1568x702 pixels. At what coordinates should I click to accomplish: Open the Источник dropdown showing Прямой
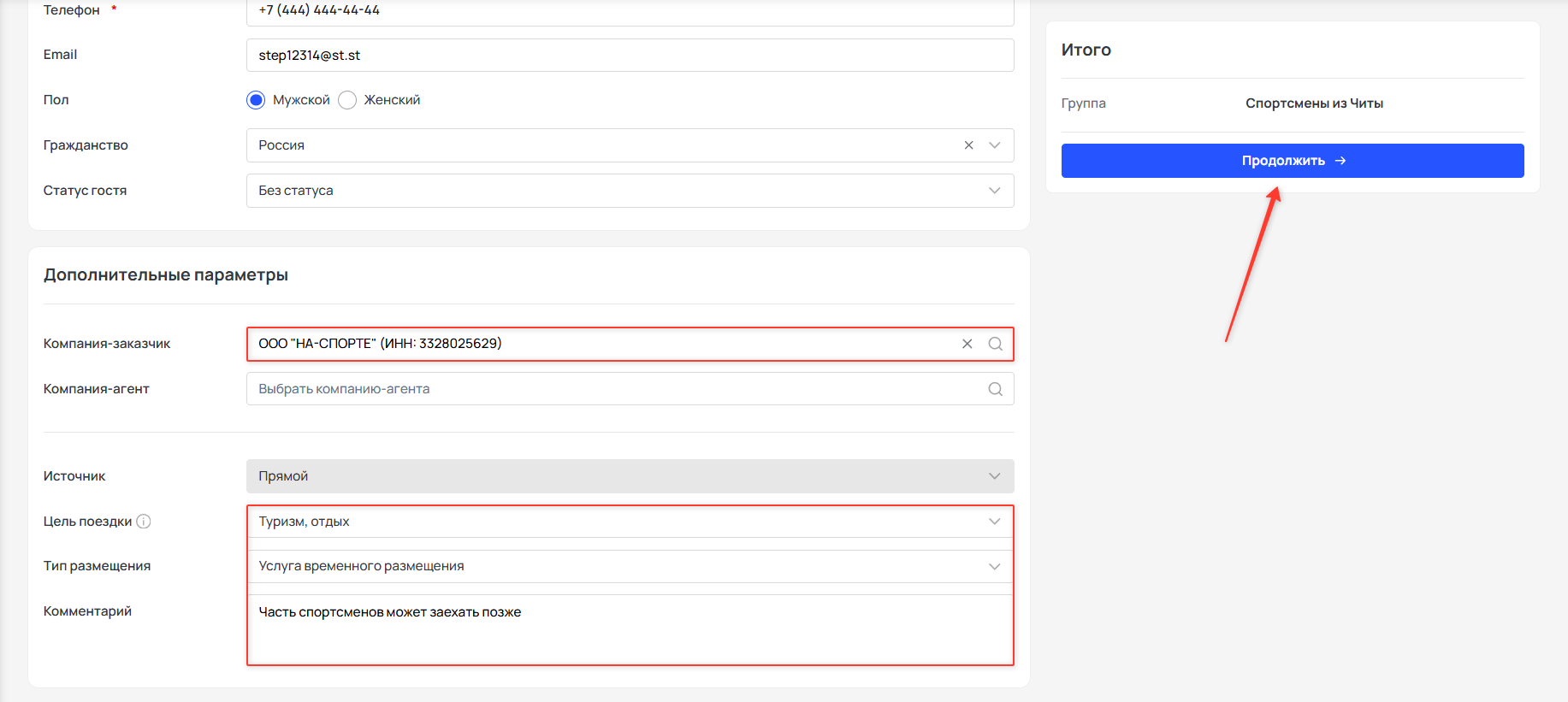tap(630, 476)
